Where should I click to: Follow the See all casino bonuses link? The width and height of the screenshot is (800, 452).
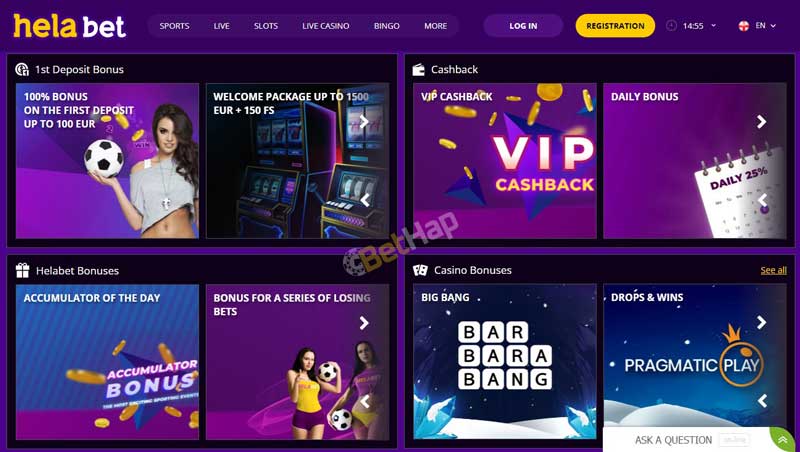pos(773,270)
